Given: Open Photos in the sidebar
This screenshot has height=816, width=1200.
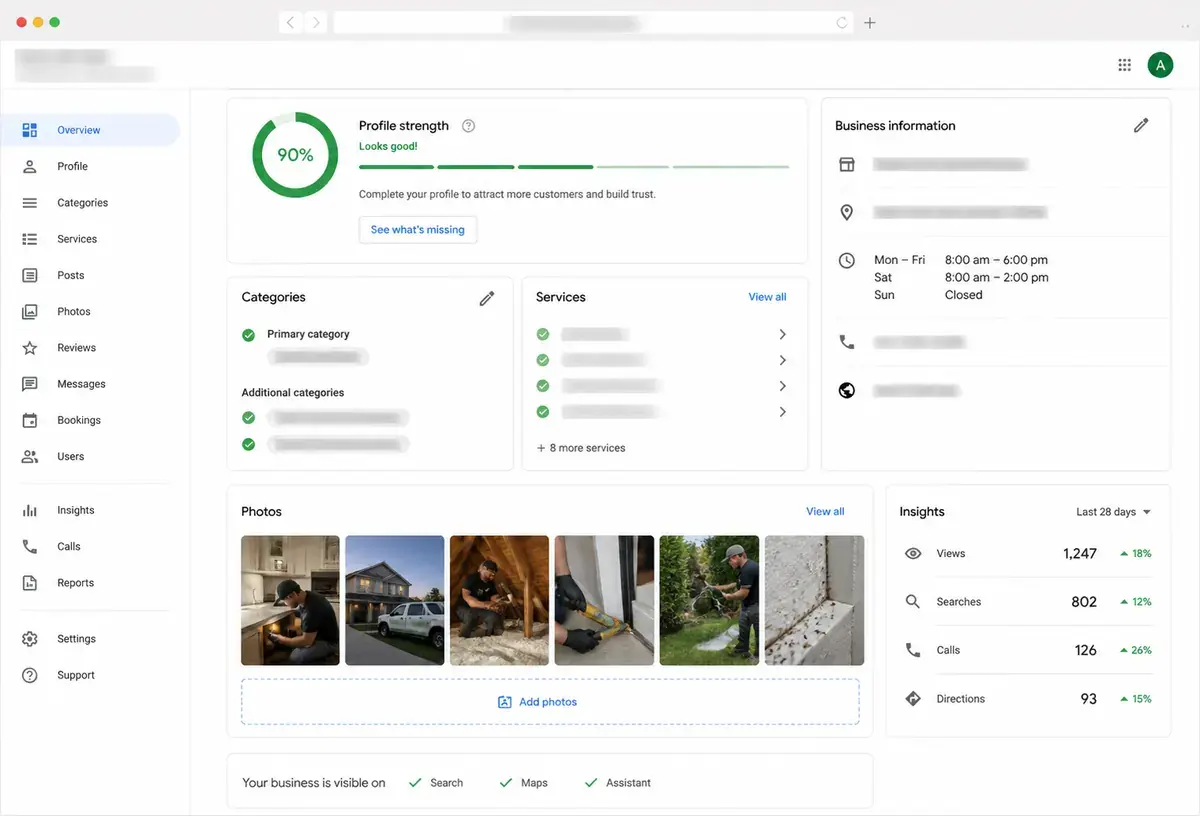Looking at the screenshot, I should [x=74, y=312].
